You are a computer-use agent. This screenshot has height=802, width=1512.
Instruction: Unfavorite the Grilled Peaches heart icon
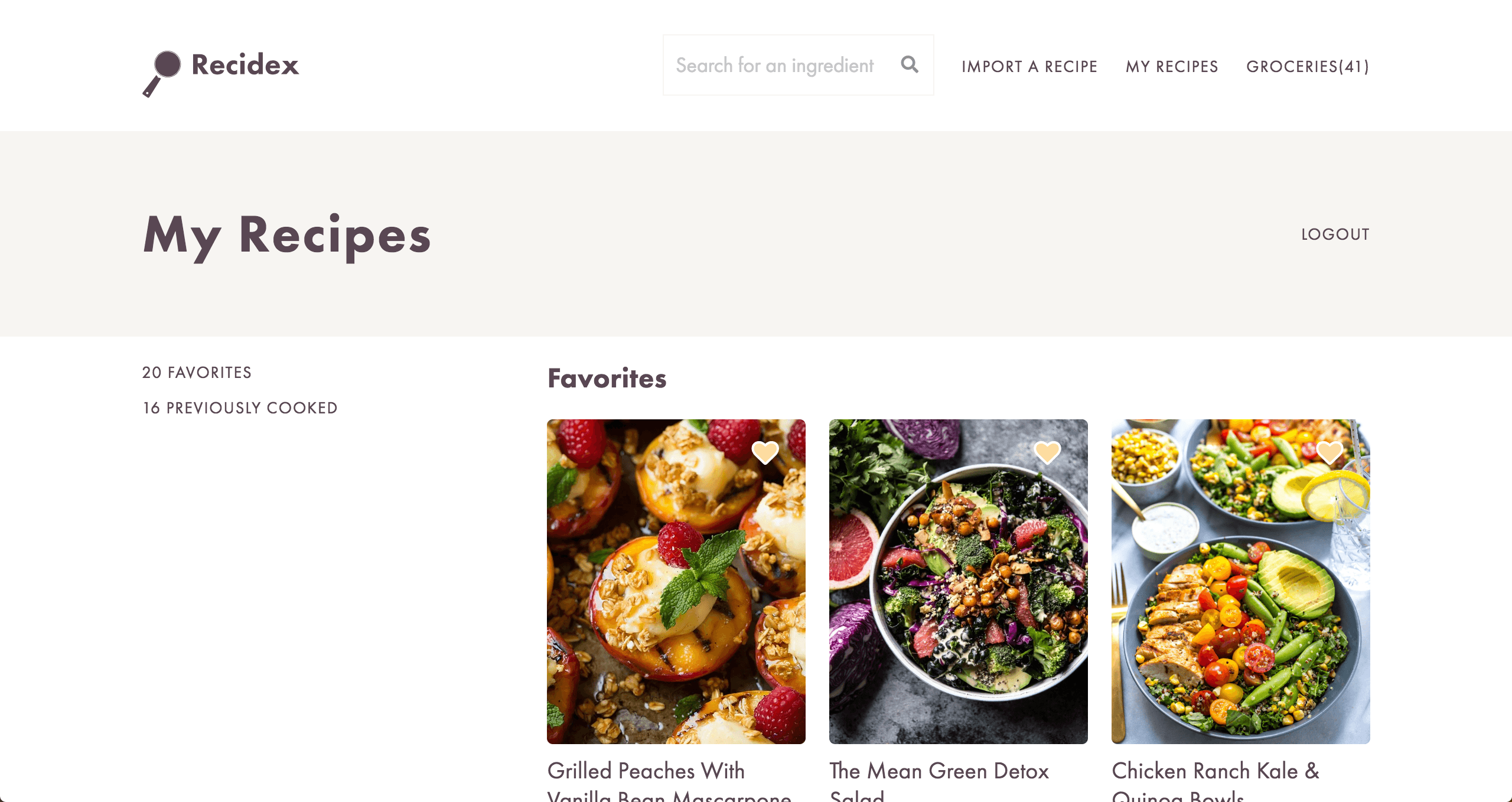(x=765, y=453)
